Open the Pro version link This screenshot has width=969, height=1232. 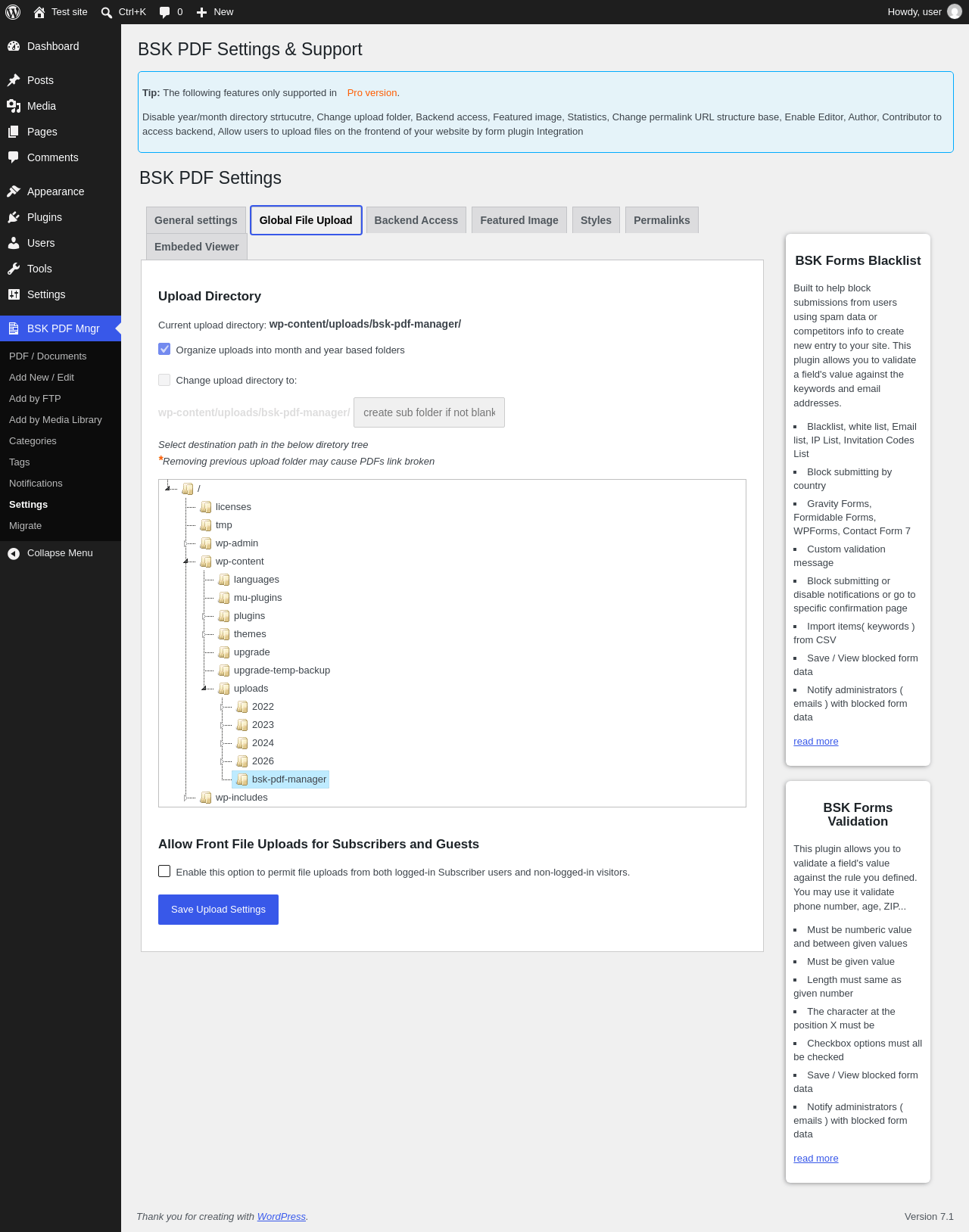(372, 93)
